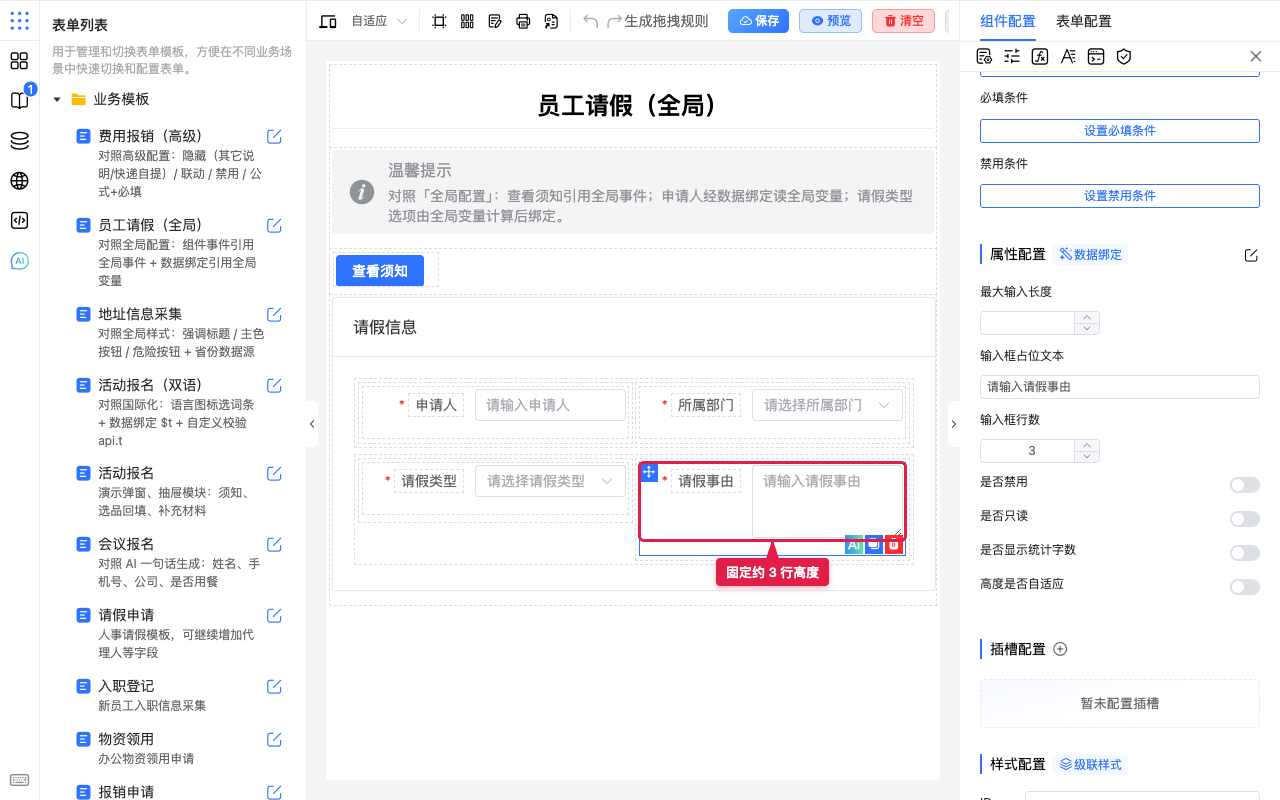Edit the 费用报销（高级） template
This screenshot has height=800, width=1280.
[274, 137]
